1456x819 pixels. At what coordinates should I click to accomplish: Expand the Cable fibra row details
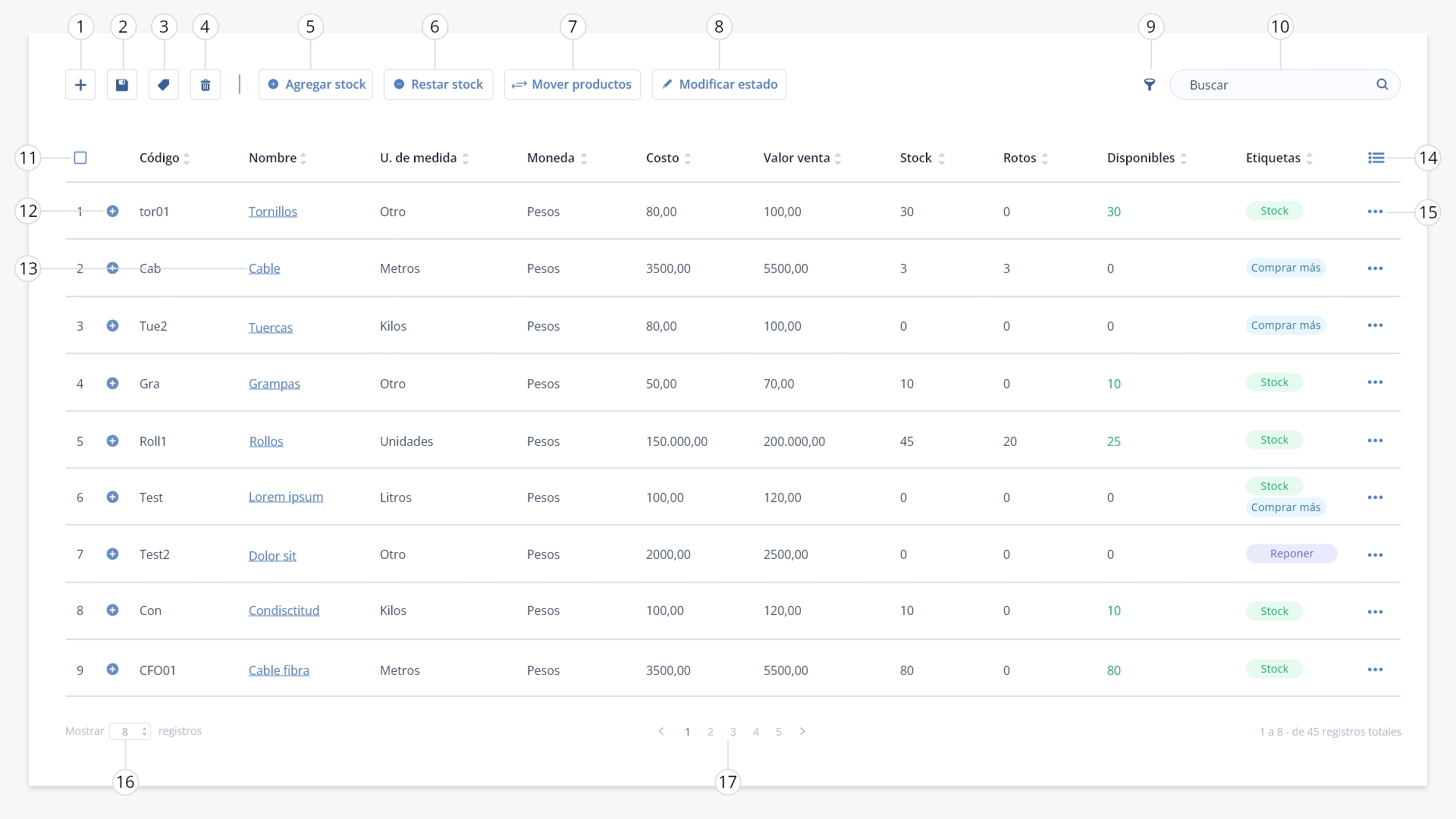coord(112,669)
